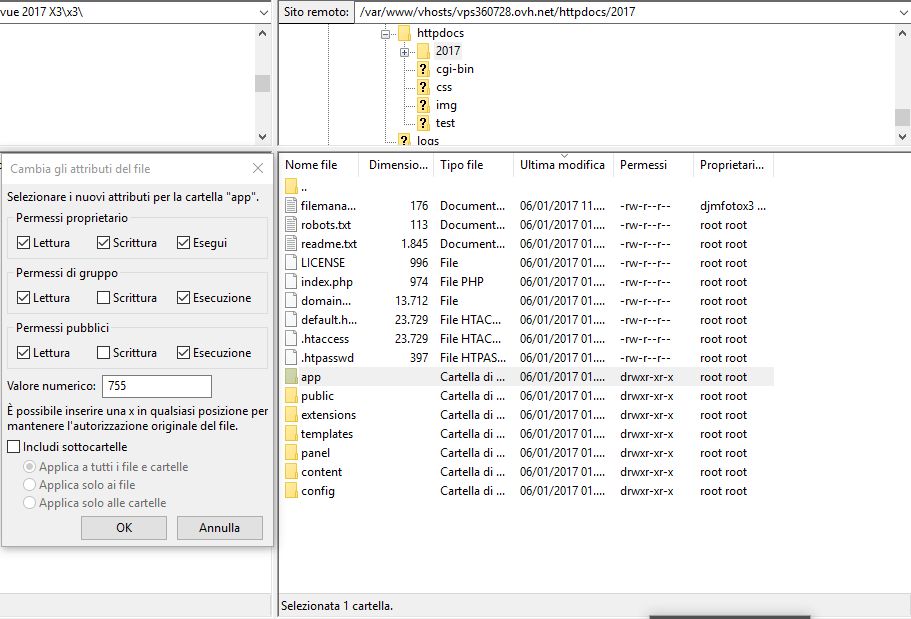The height and width of the screenshot is (619, 911).
Task: Select the logs folder in remote tree
Action: [428, 141]
